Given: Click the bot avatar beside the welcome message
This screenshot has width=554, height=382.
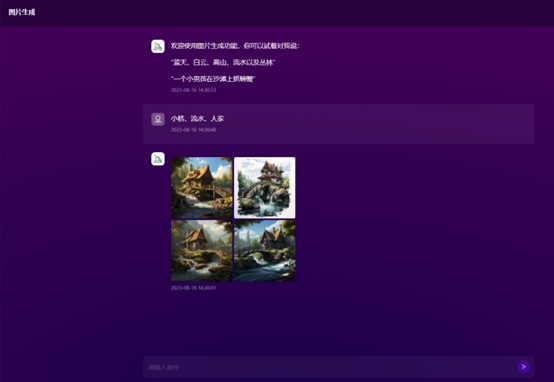Looking at the screenshot, I should [158, 46].
